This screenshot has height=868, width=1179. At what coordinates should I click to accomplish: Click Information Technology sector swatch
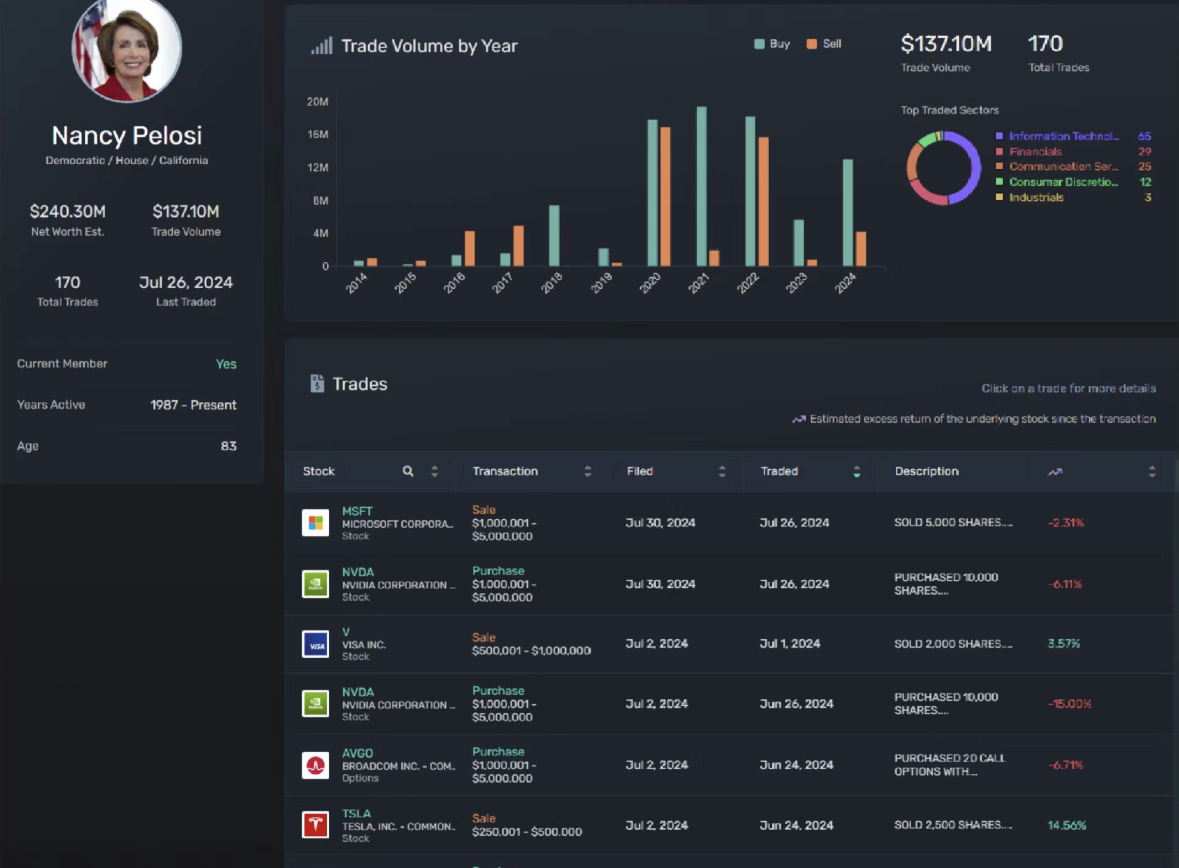point(999,136)
